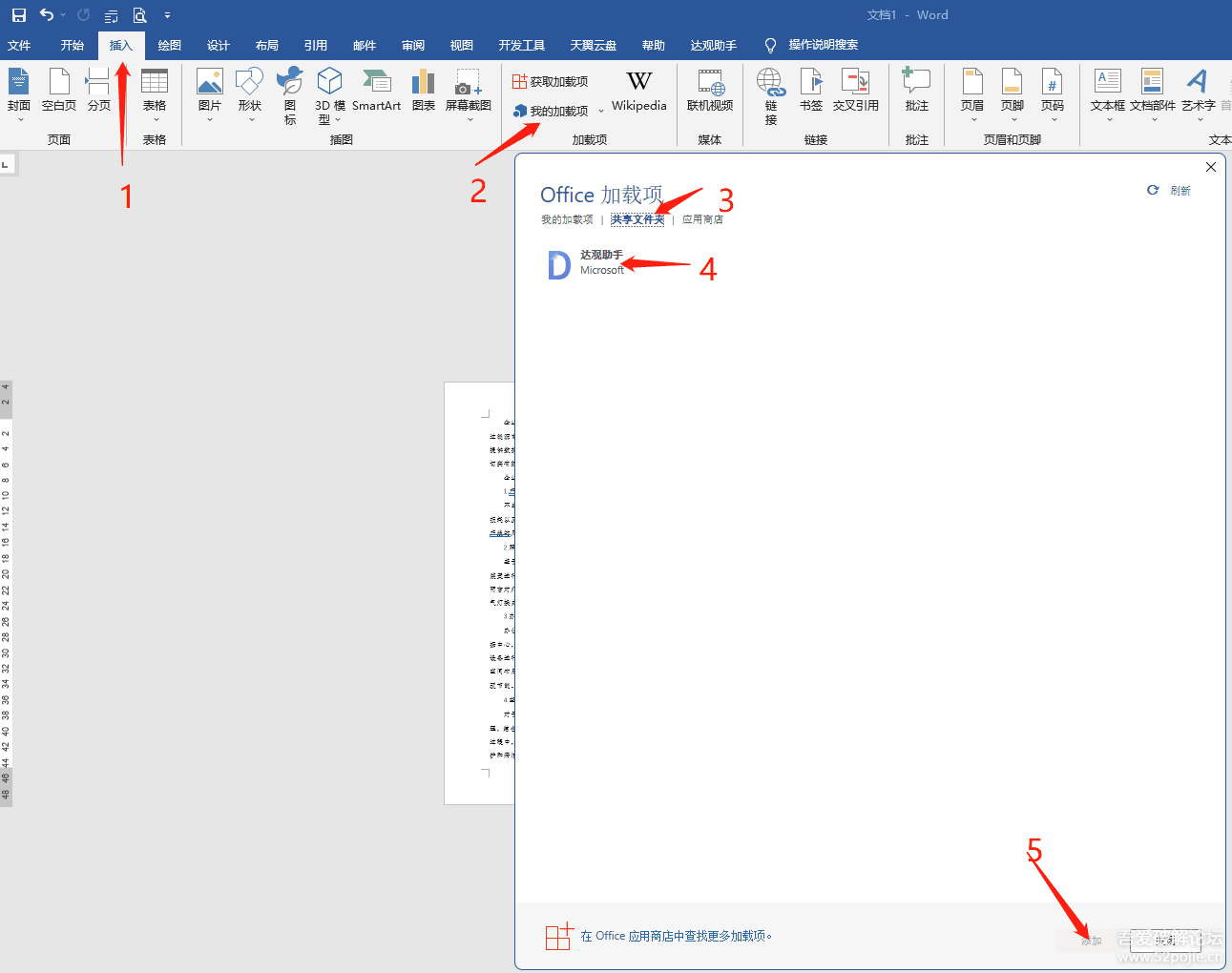This screenshot has width=1232, height=973.
Task: Add a comment (批注)
Action: (x=917, y=91)
